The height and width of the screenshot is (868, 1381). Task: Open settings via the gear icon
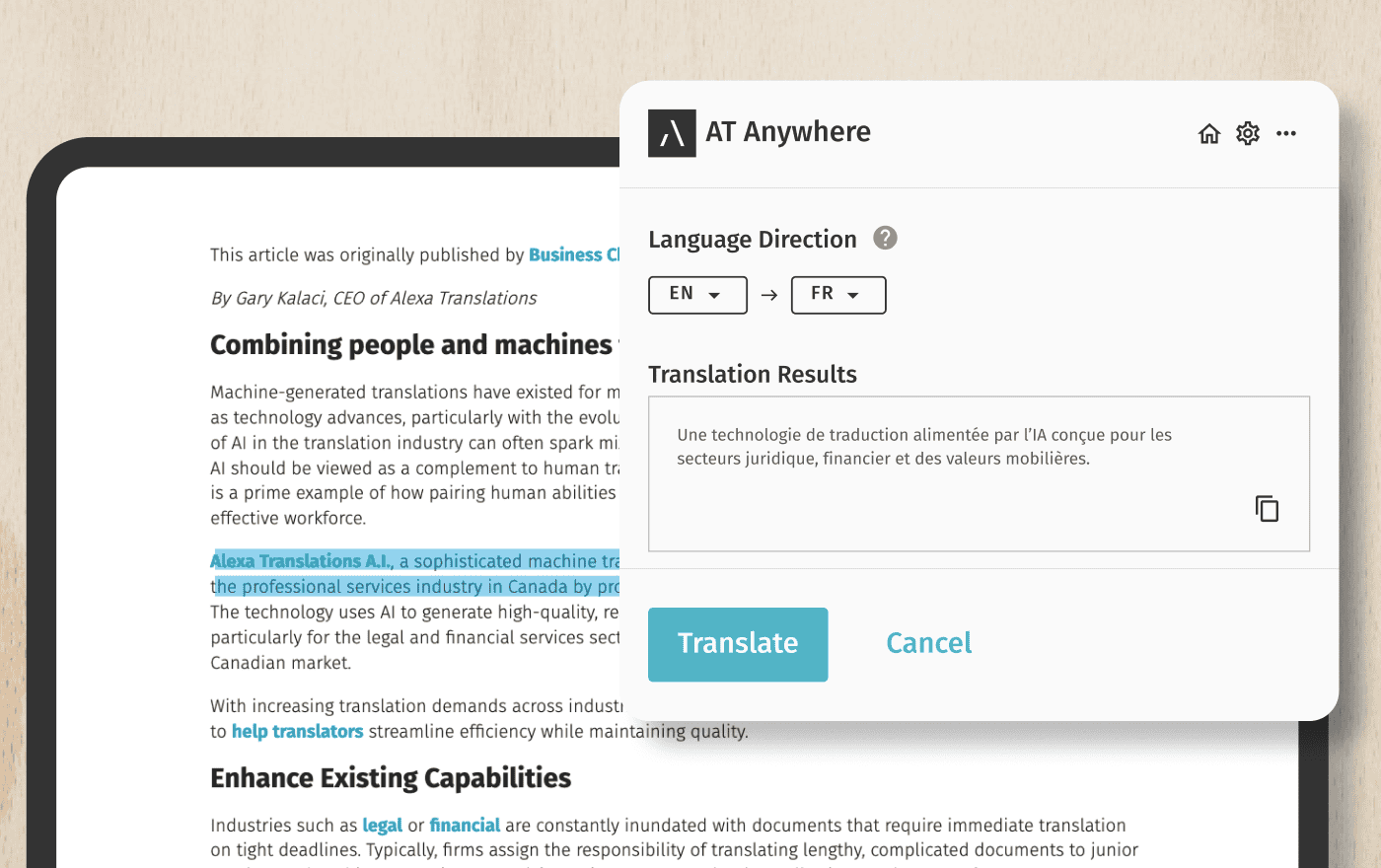[1248, 133]
